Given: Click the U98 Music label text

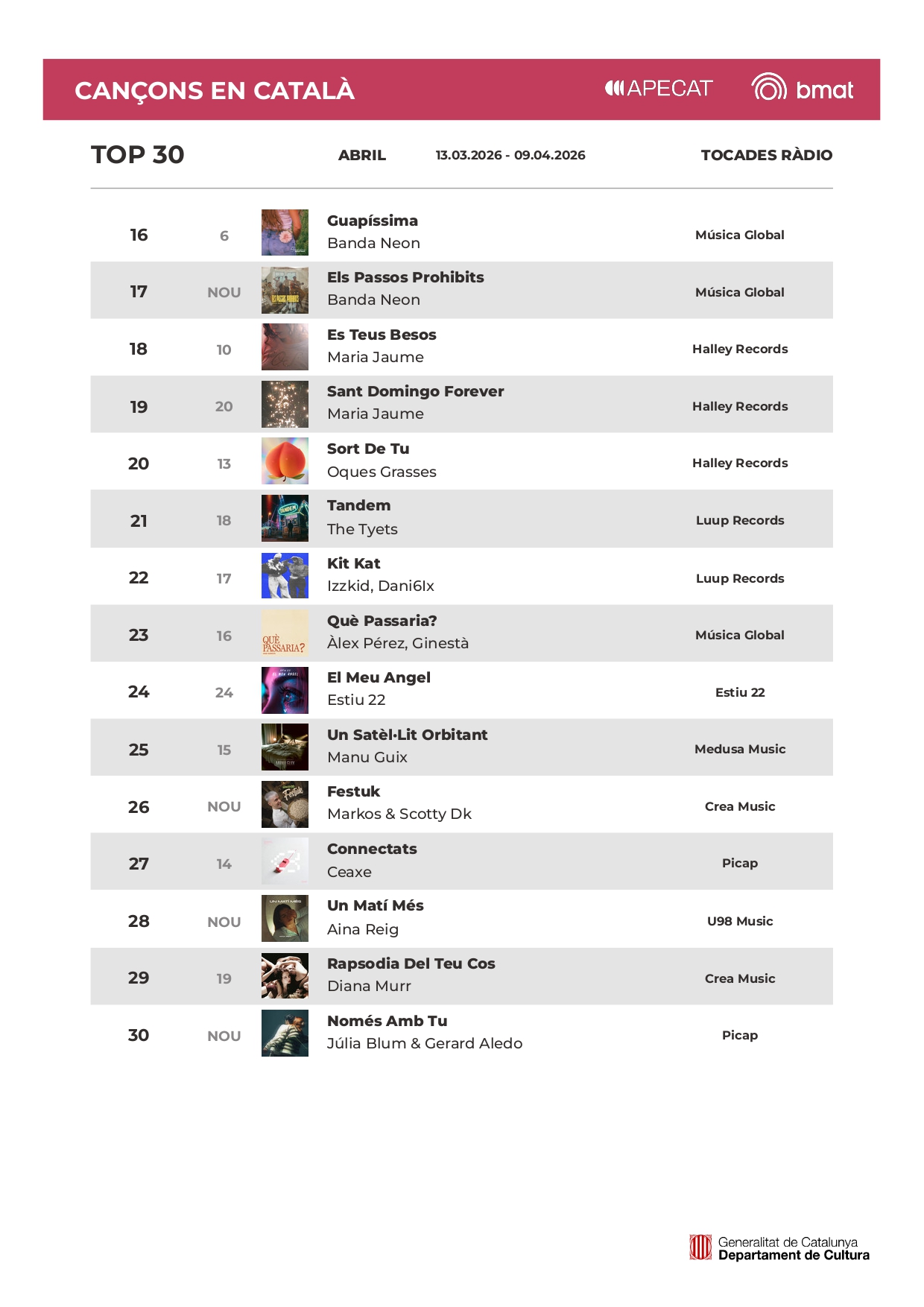Looking at the screenshot, I should tap(740, 921).
